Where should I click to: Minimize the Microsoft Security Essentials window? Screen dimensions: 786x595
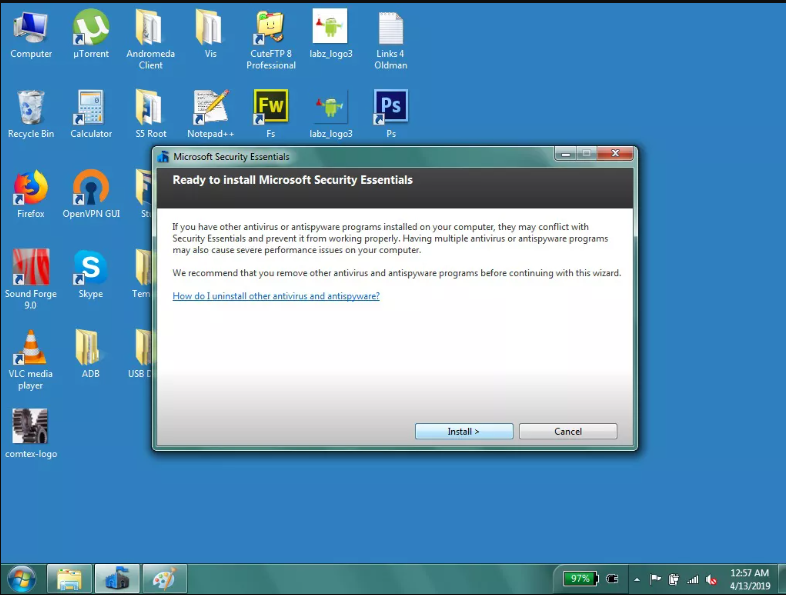tap(566, 153)
